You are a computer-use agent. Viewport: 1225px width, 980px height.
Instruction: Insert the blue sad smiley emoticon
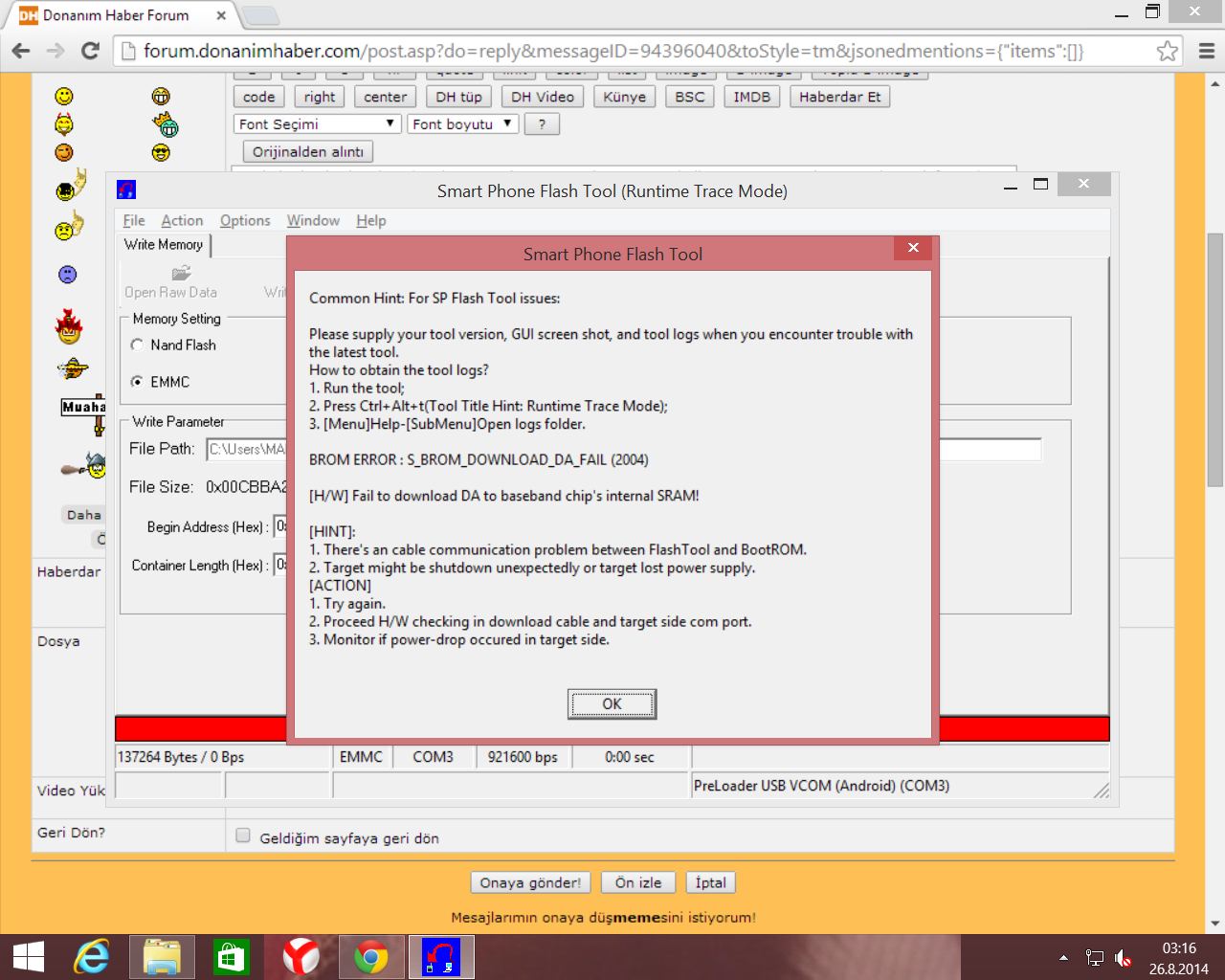point(67,275)
